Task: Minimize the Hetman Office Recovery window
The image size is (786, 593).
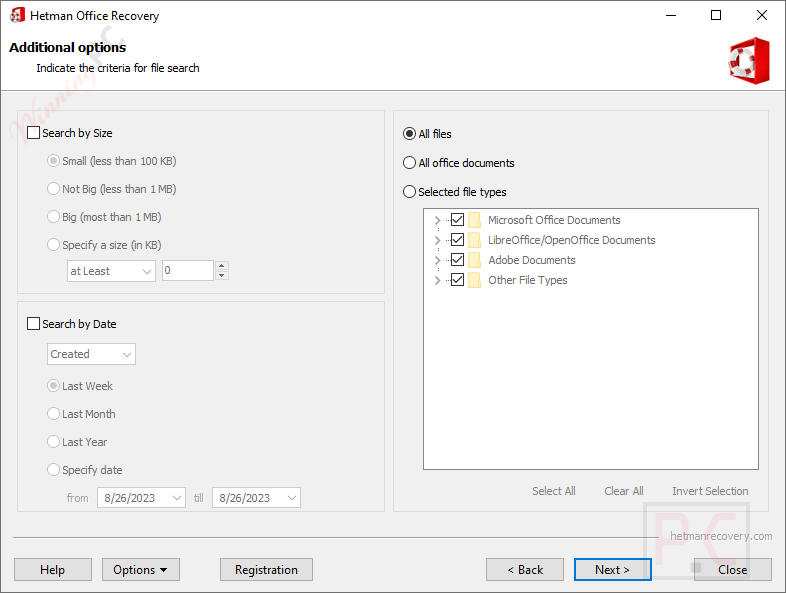Action: point(671,15)
